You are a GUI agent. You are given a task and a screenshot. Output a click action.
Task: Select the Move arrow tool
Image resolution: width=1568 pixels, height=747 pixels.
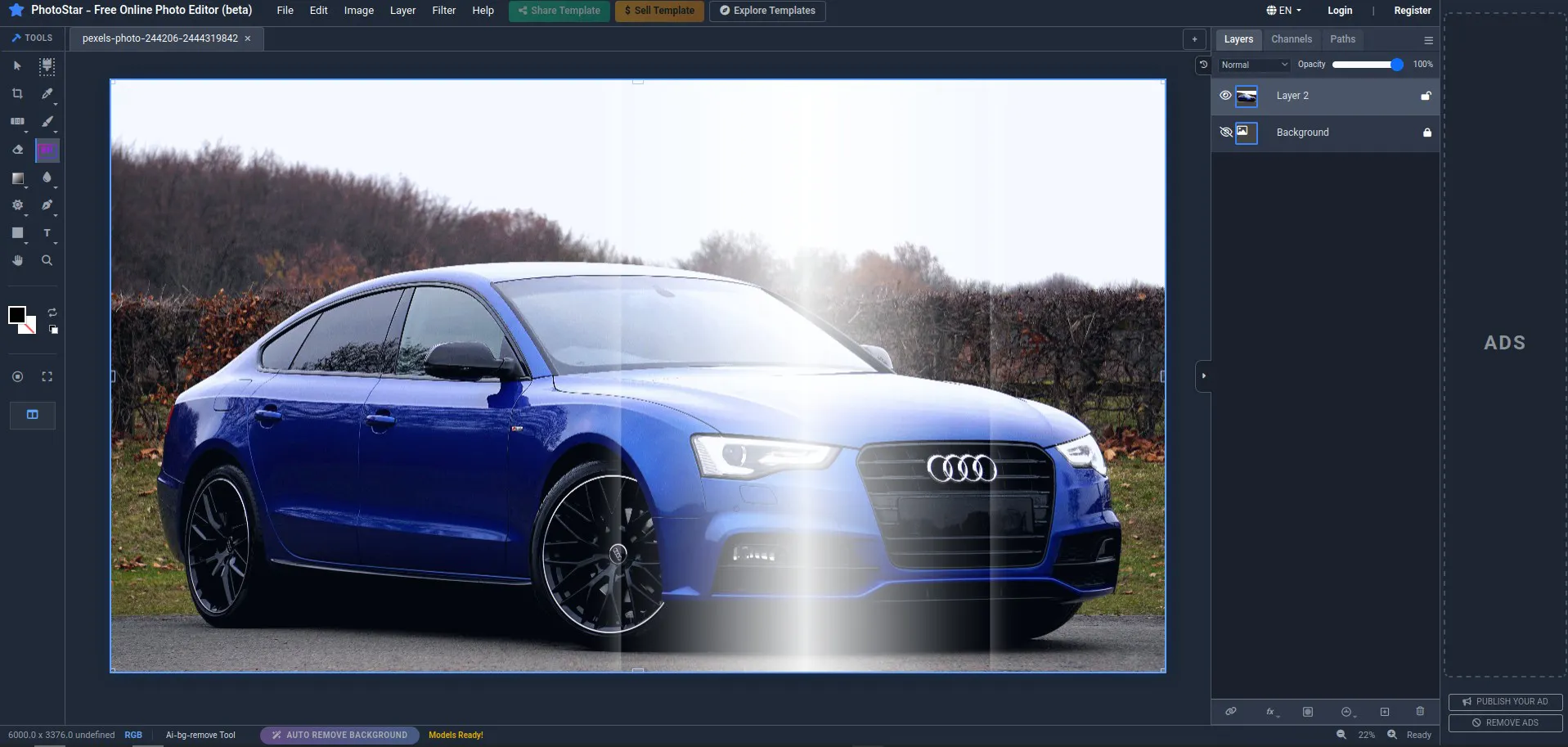coord(17,65)
